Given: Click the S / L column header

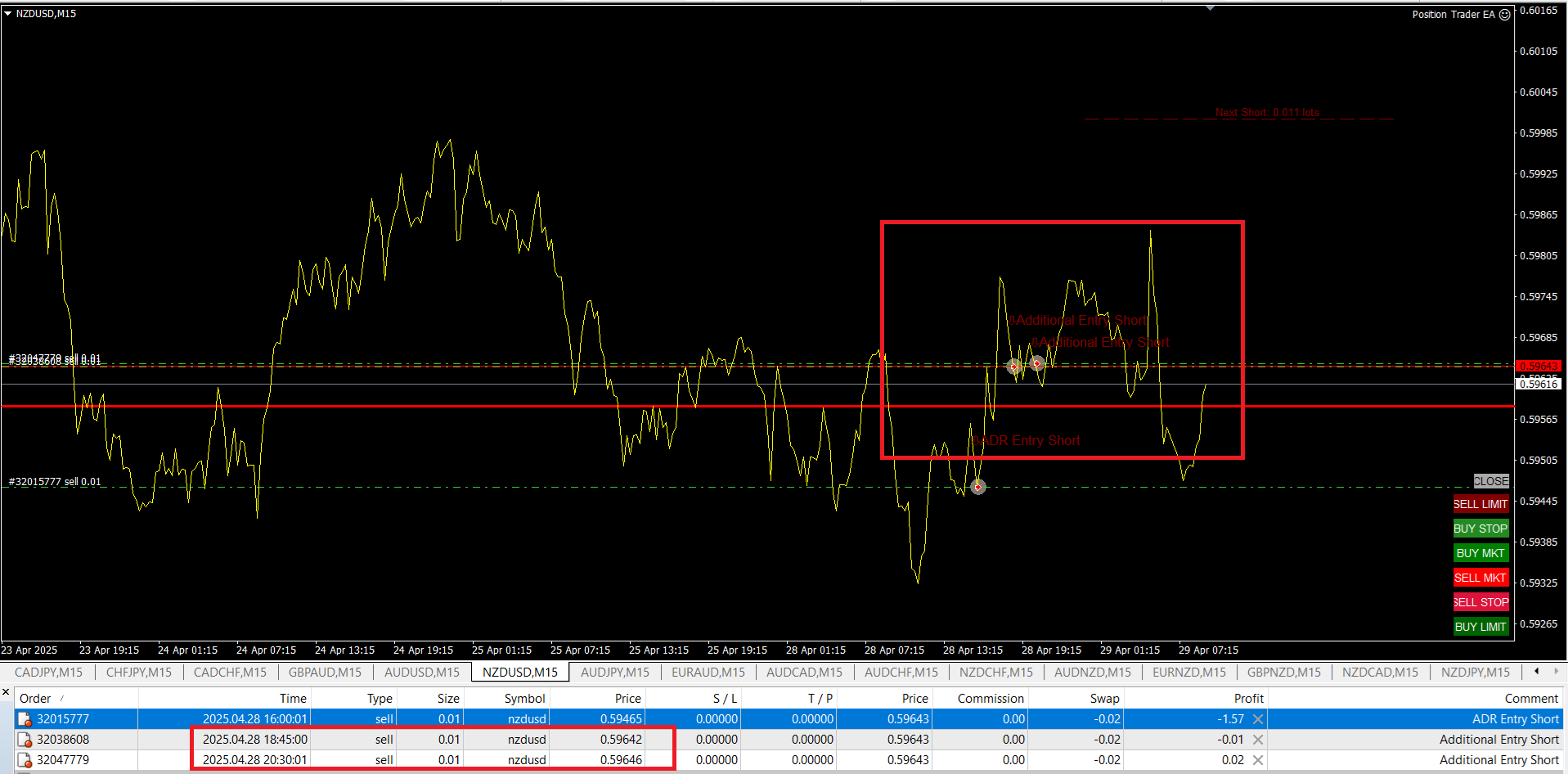Looking at the screenshot, I should pyautogui.click(x=694, y=699).
